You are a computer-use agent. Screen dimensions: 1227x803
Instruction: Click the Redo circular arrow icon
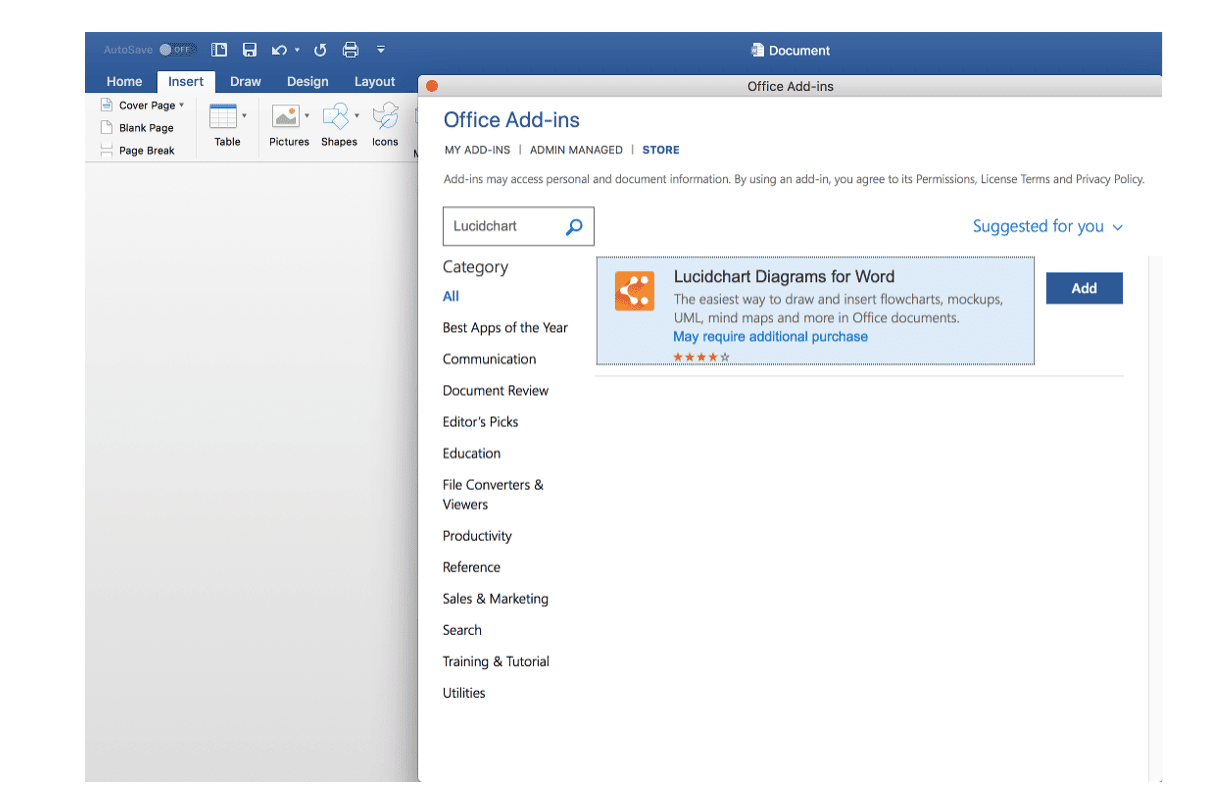[320, 50]
